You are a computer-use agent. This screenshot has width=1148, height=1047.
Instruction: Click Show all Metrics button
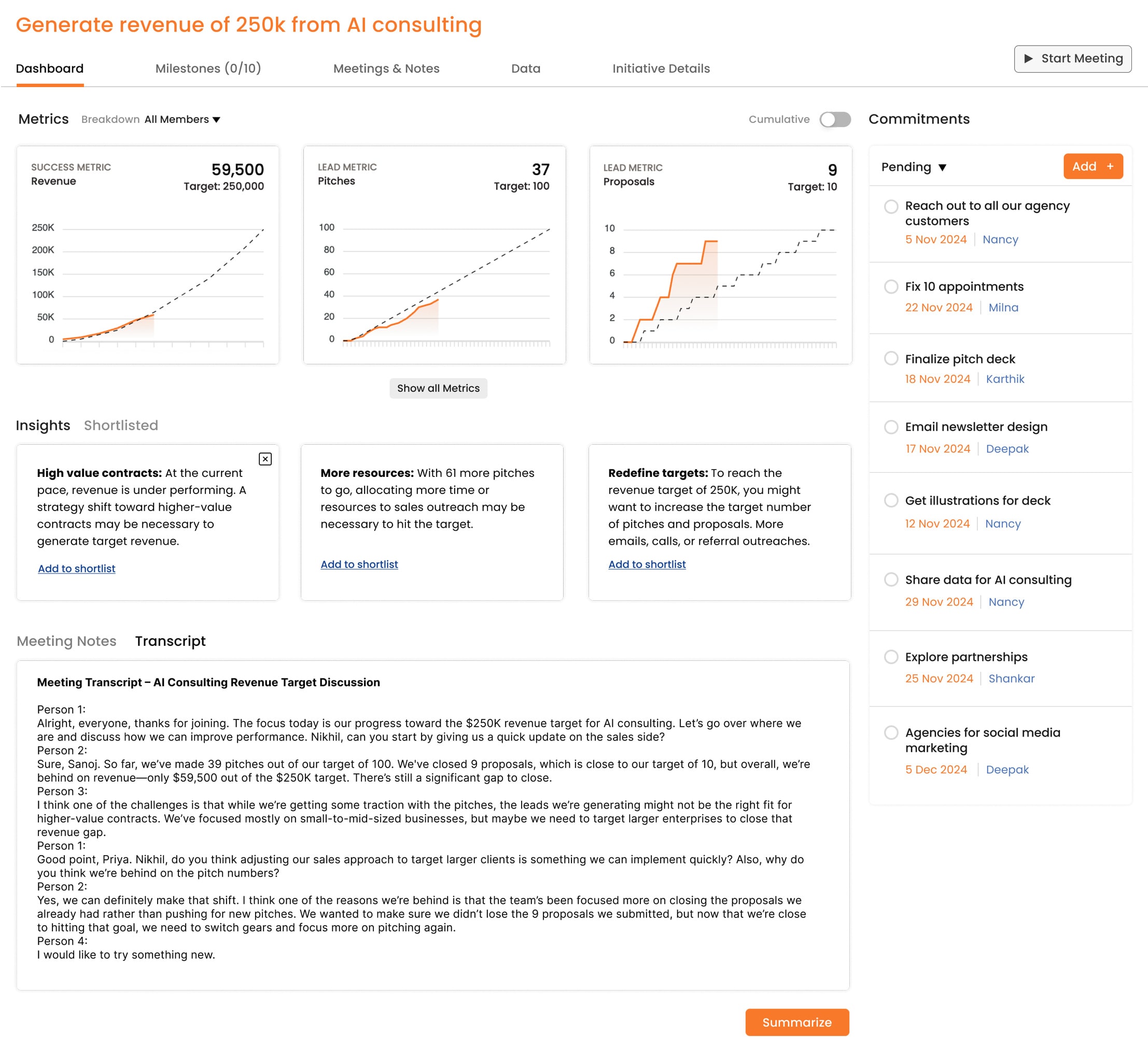click(437, 388)
